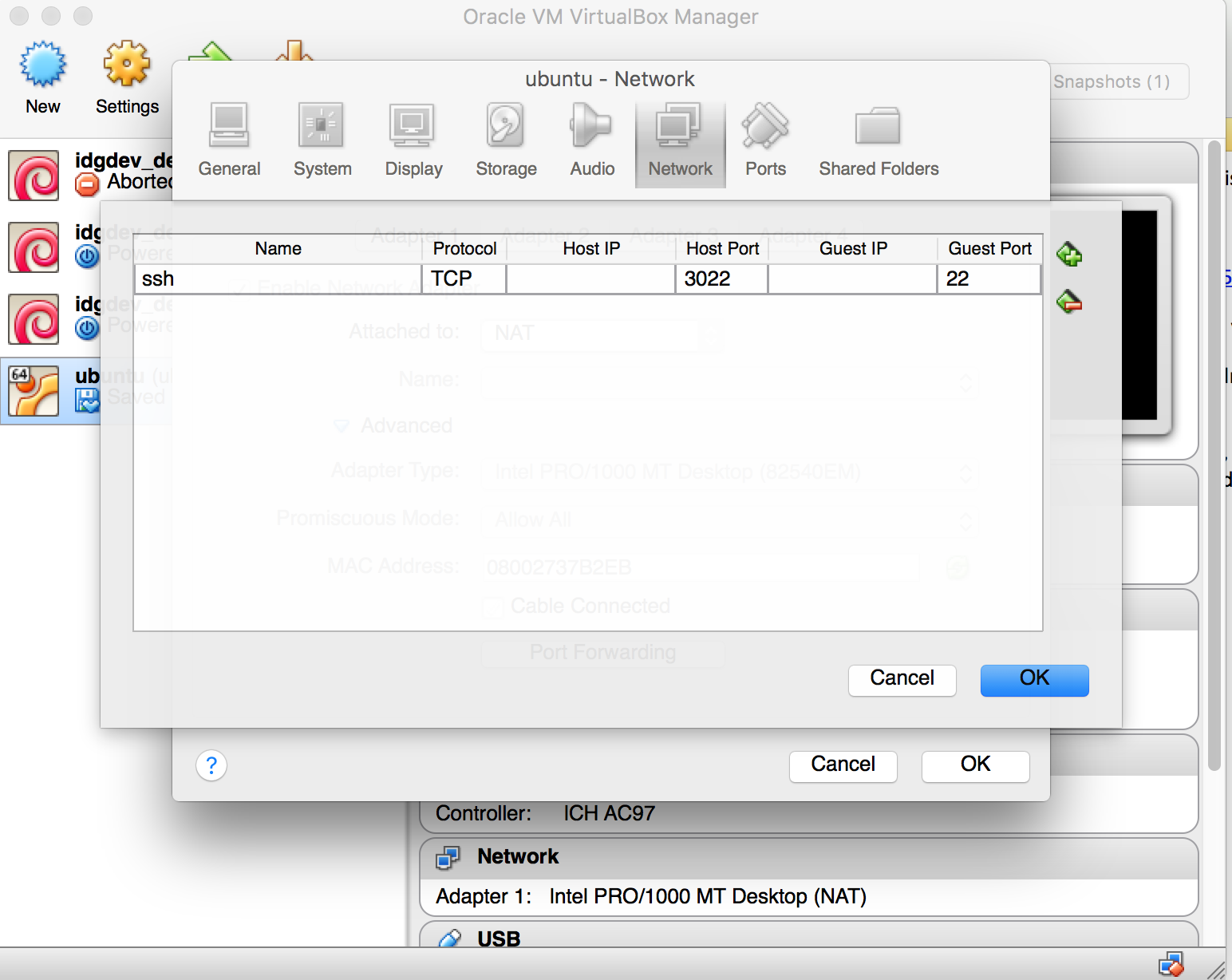Click the Network section monitor icon
Image resolution: width=1232 pixels, height=980 pixels.
448,858
